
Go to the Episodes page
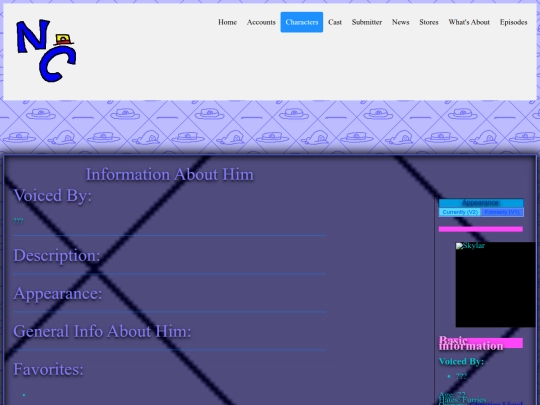(513, 22)
